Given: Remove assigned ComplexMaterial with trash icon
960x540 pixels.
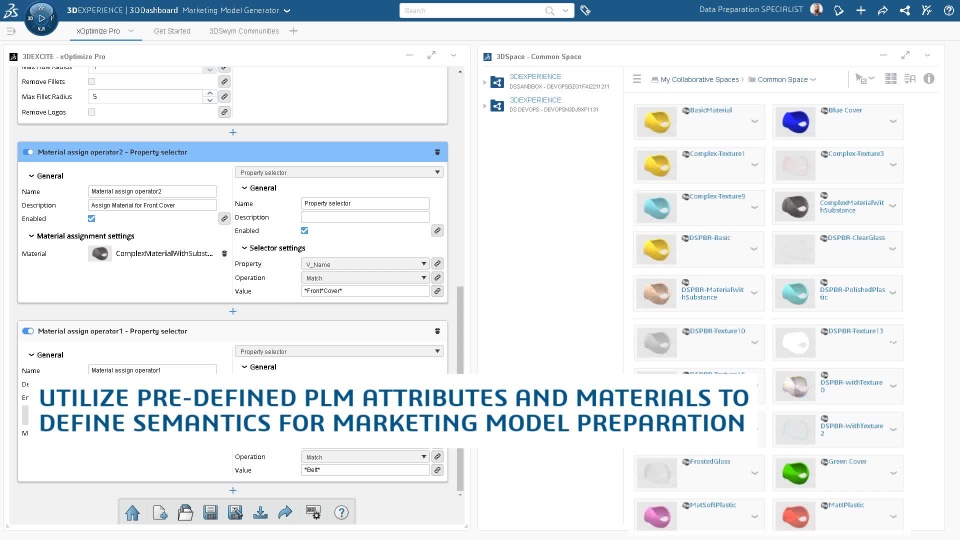Looking at the screenshot, I should tap(225, 253).
